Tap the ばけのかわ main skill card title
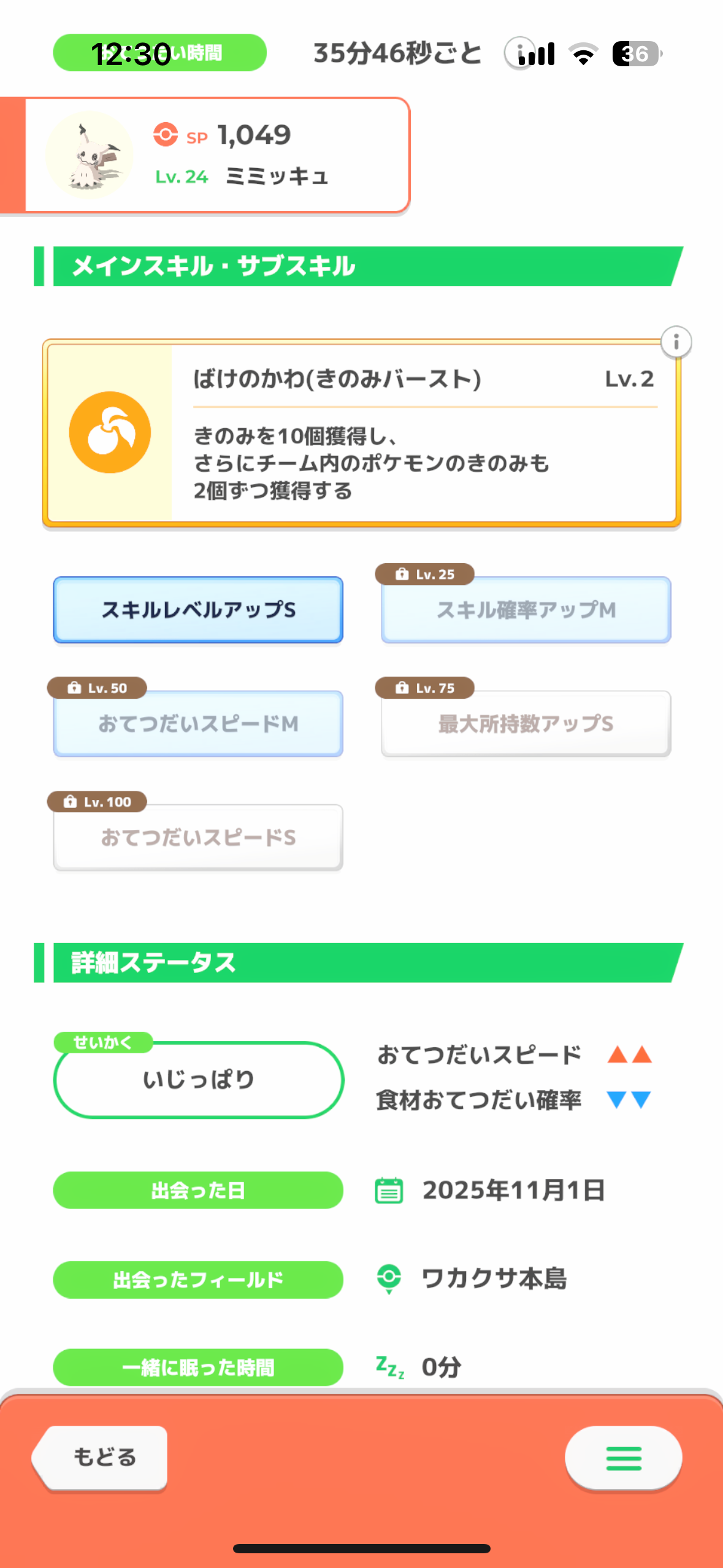The height and width of the screenshot is (1568, 723). point(337,379)
